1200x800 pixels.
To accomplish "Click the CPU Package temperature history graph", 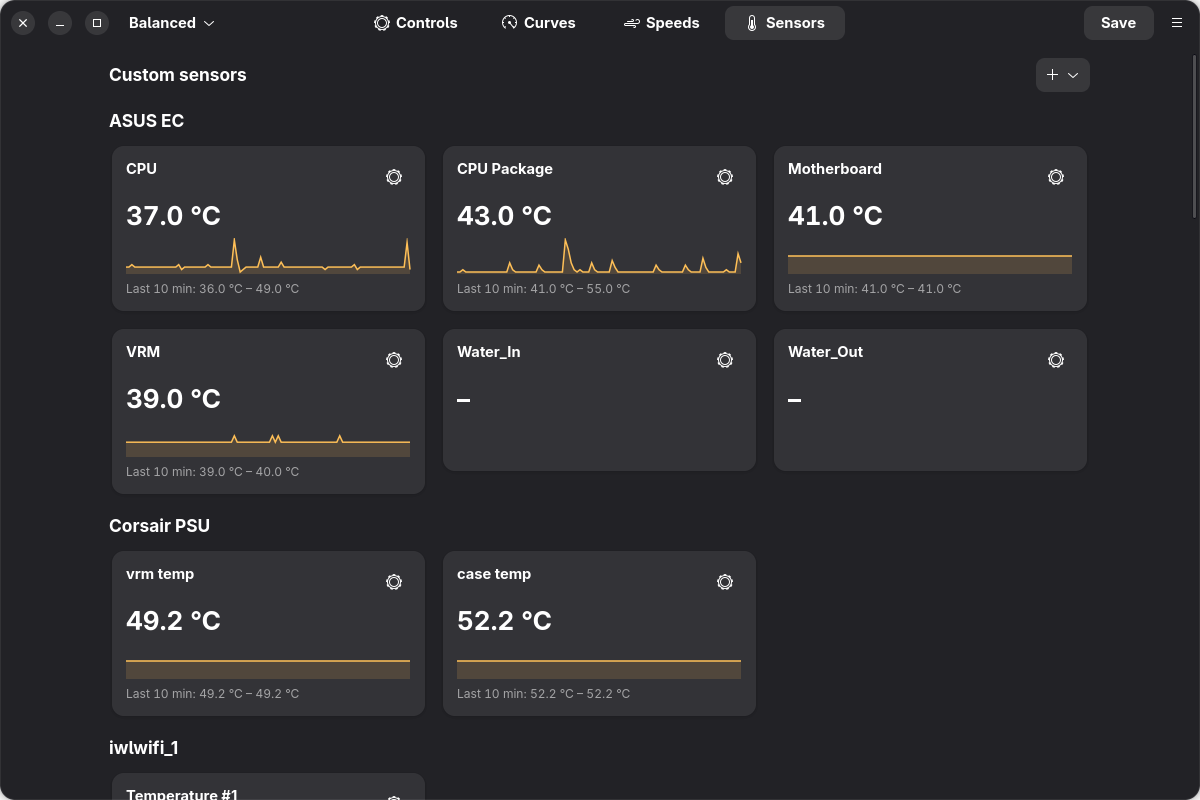I will [599, 255].
